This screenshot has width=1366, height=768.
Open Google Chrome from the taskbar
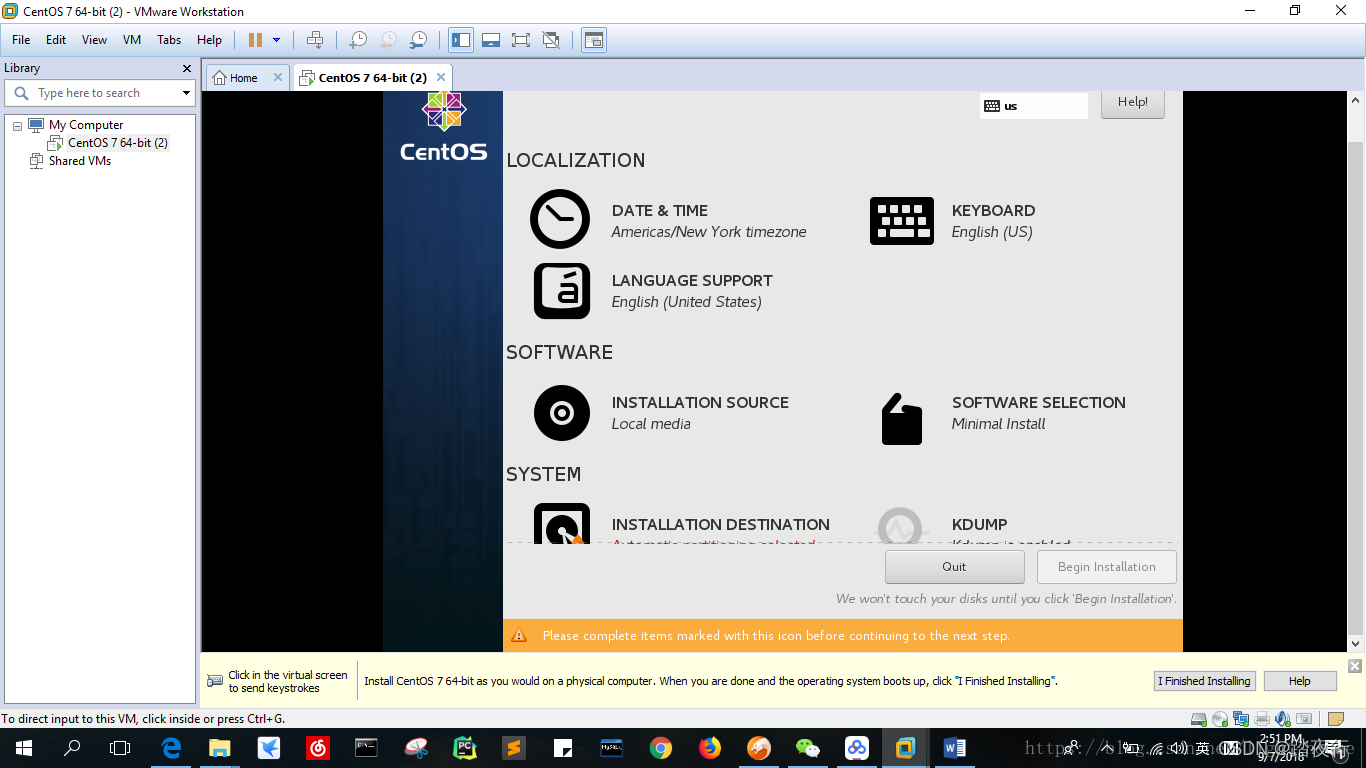(661, 748)
